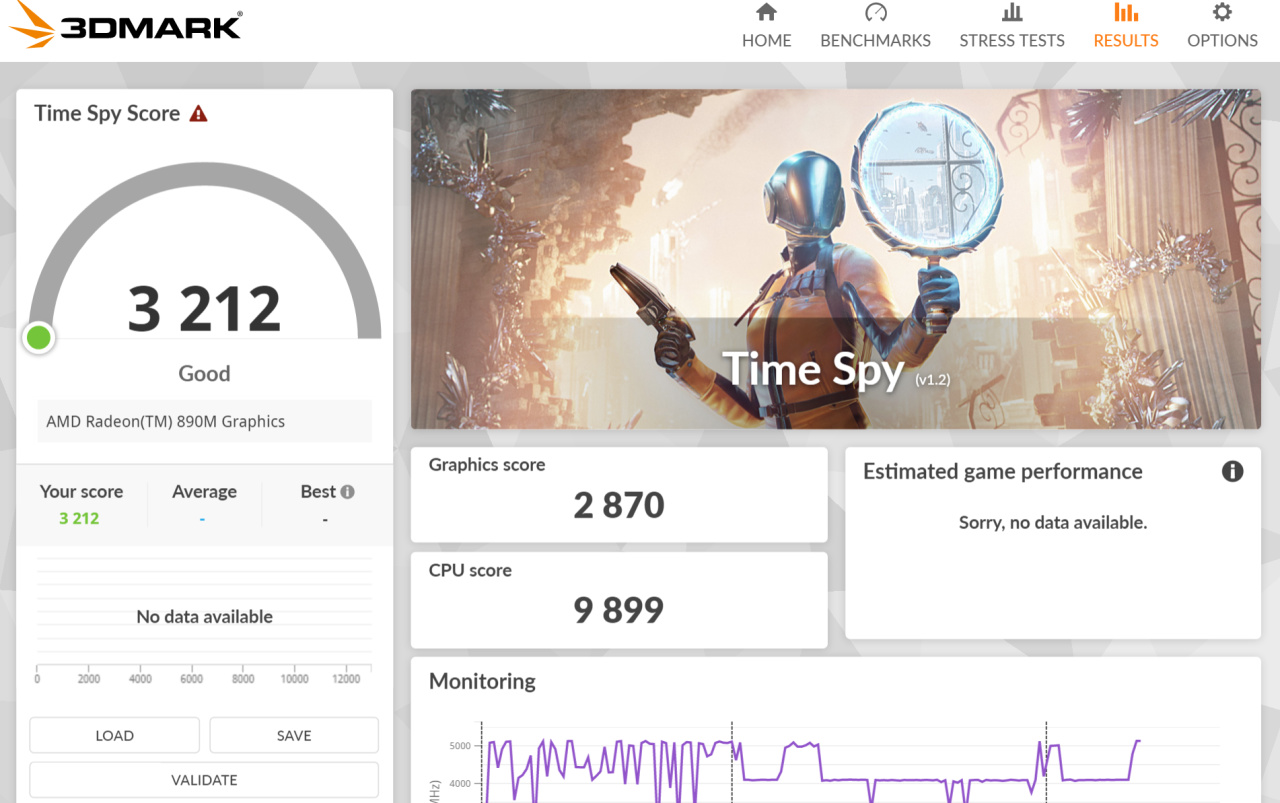
Task: Click the info icon next to Best
Action: pos(347,492)
